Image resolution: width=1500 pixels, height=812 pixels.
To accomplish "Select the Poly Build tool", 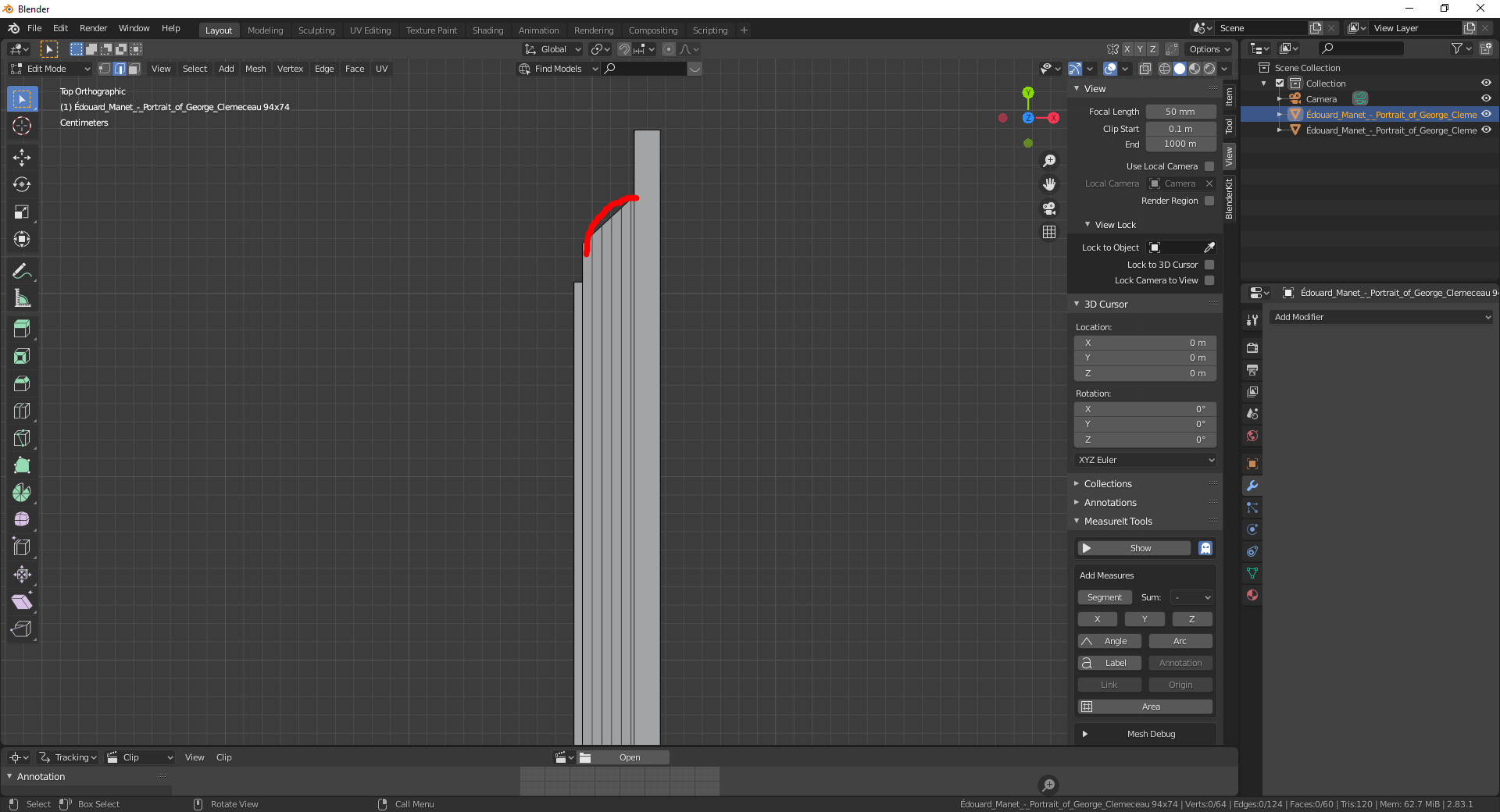I will pos(22,466).
